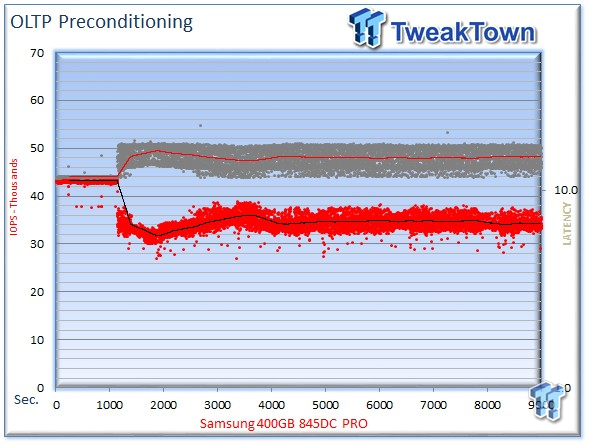Click the TweakTown TT logo icon beside the title
The height and width of the screenshot is (445, 589).
pos(367,27)
